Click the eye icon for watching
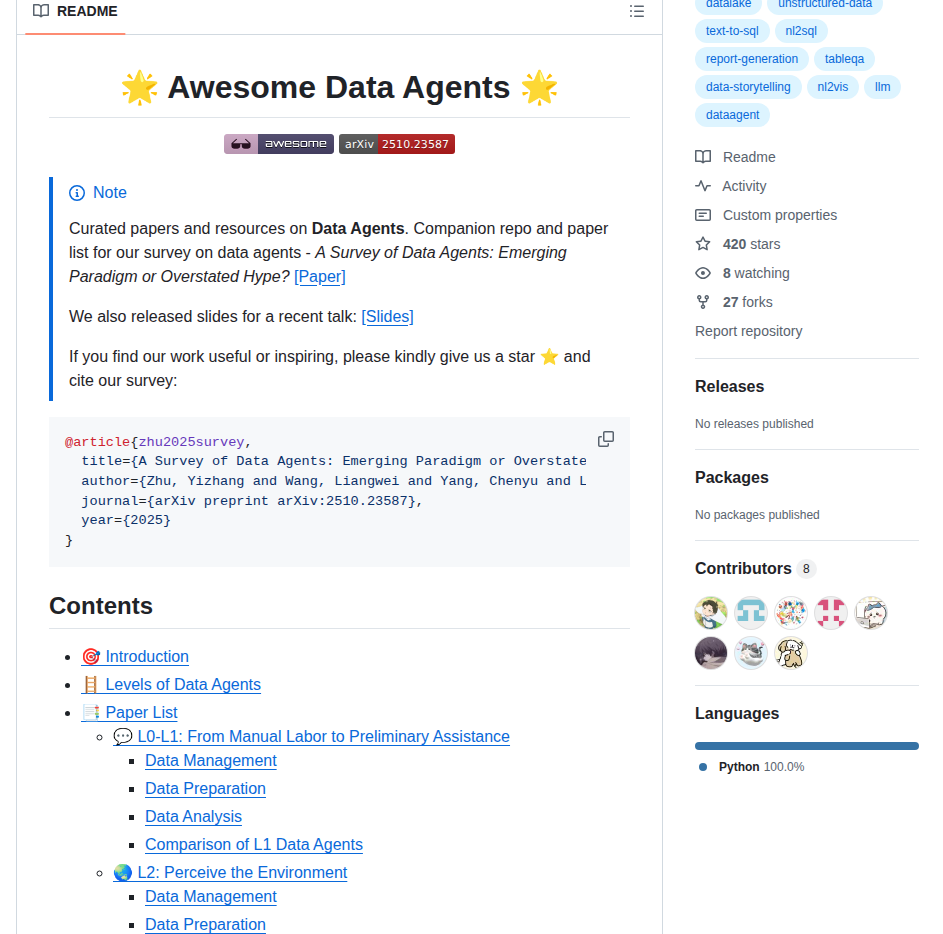 [702, 273]
